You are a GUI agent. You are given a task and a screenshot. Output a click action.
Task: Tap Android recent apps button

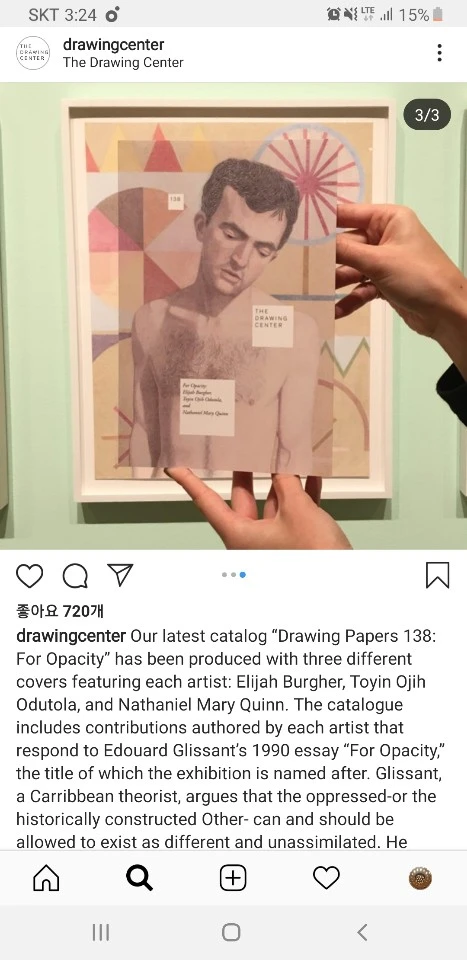click(x=100, y=932)
